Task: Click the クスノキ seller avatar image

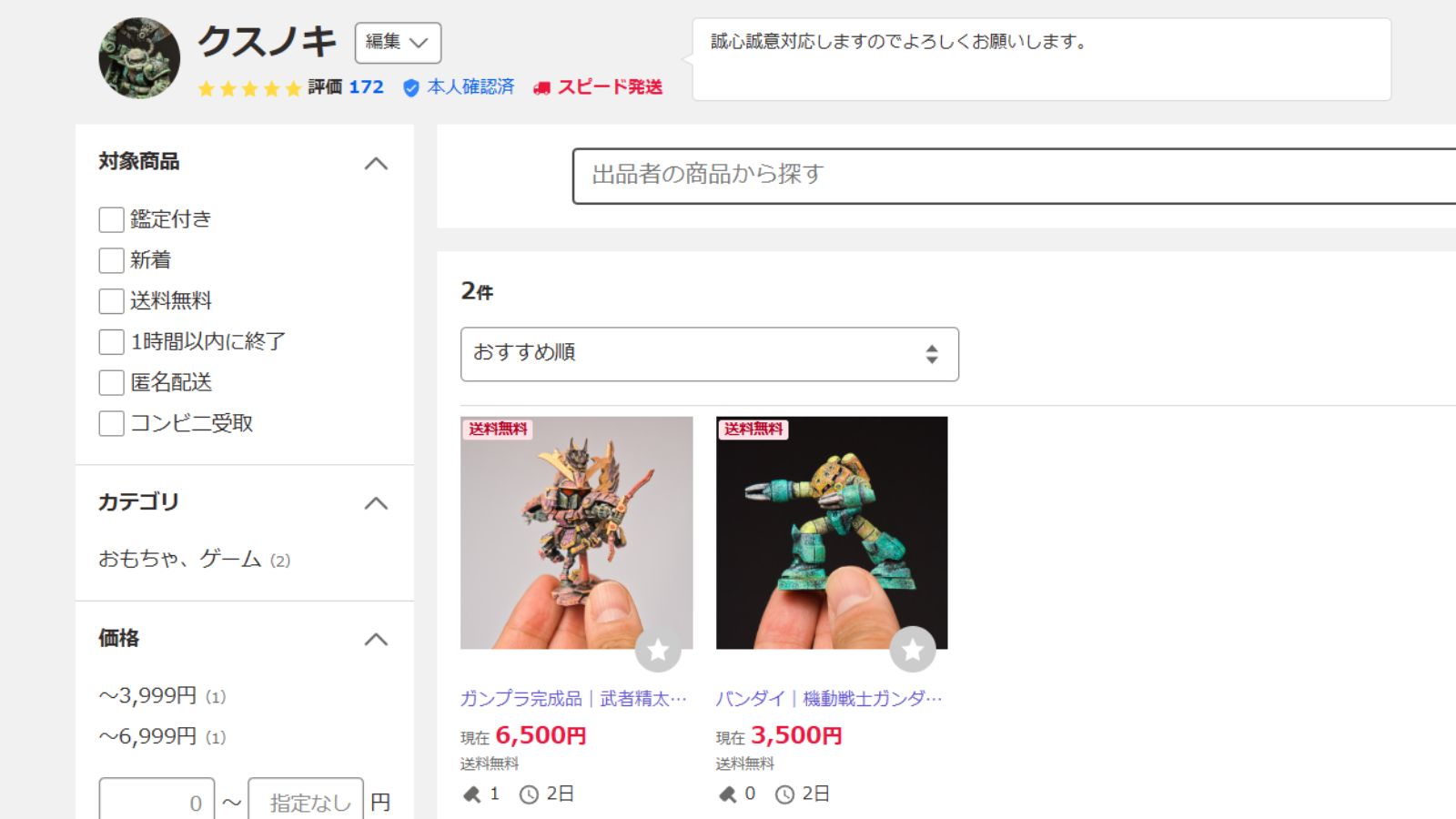Action: [139, 58]
